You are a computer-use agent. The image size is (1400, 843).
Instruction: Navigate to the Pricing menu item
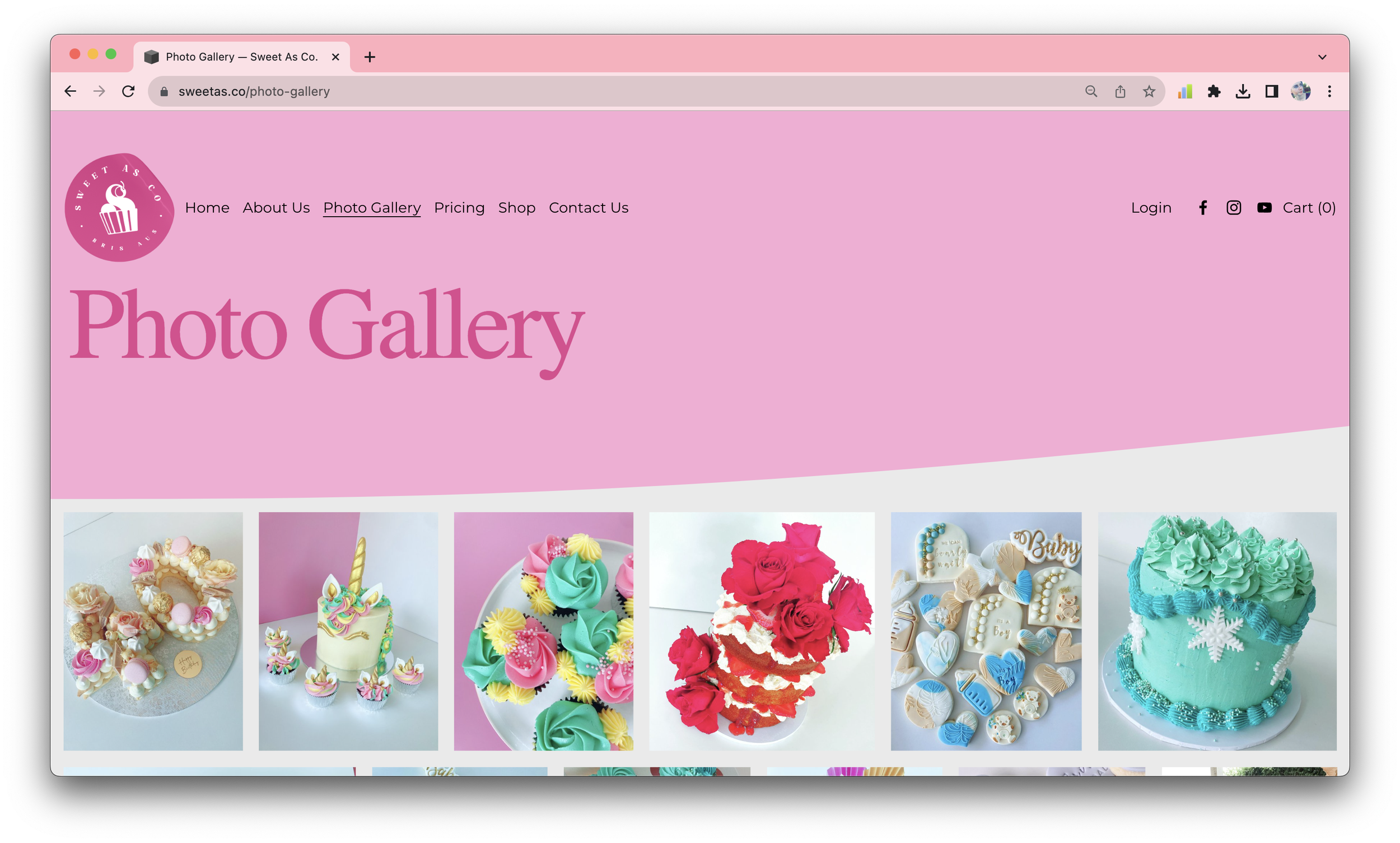click(459, 207)
